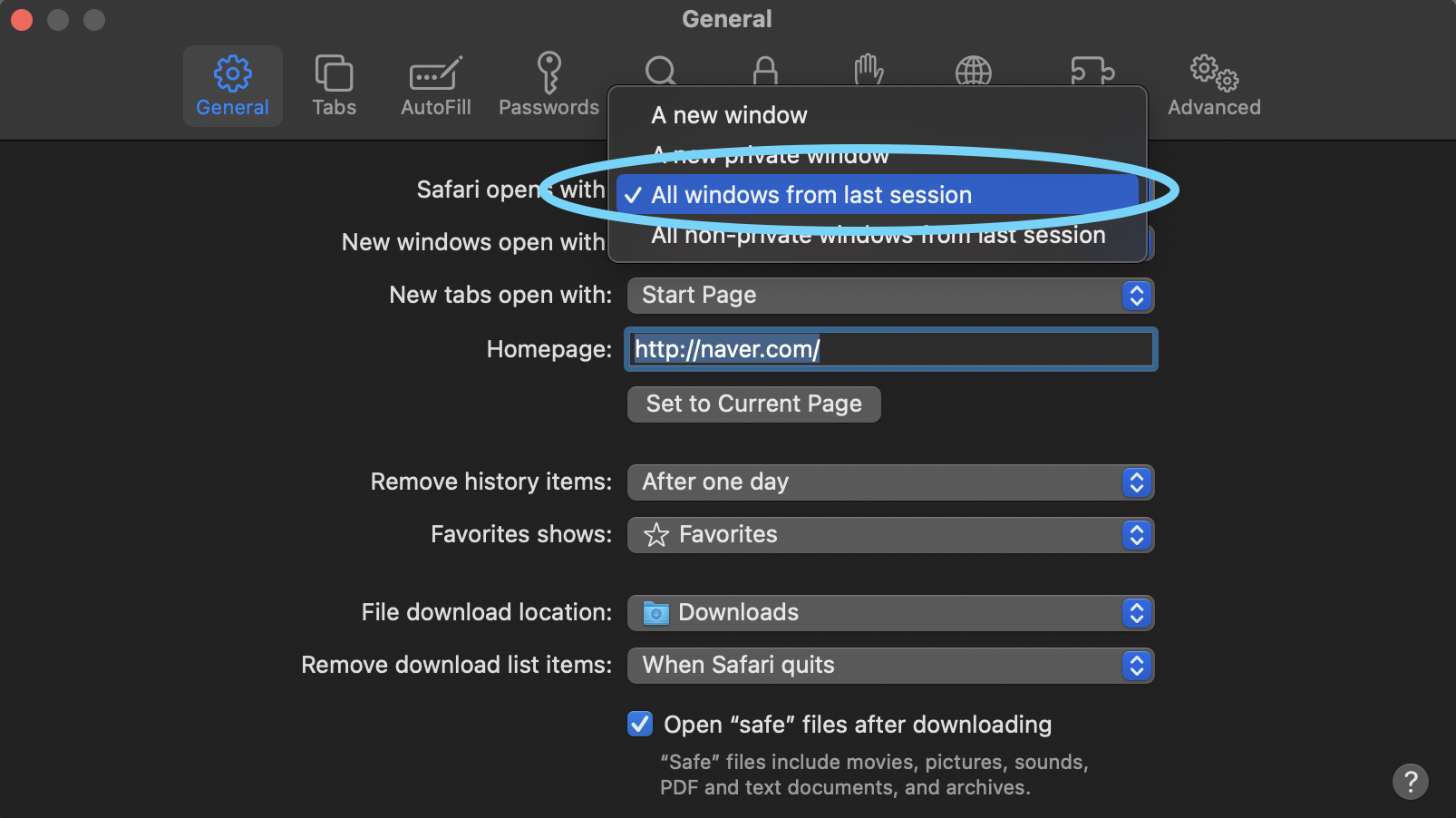Select the Privacy hand icon
Image resolution: width=1456 pixels, height=818 pixels.
tap(869, 69)
